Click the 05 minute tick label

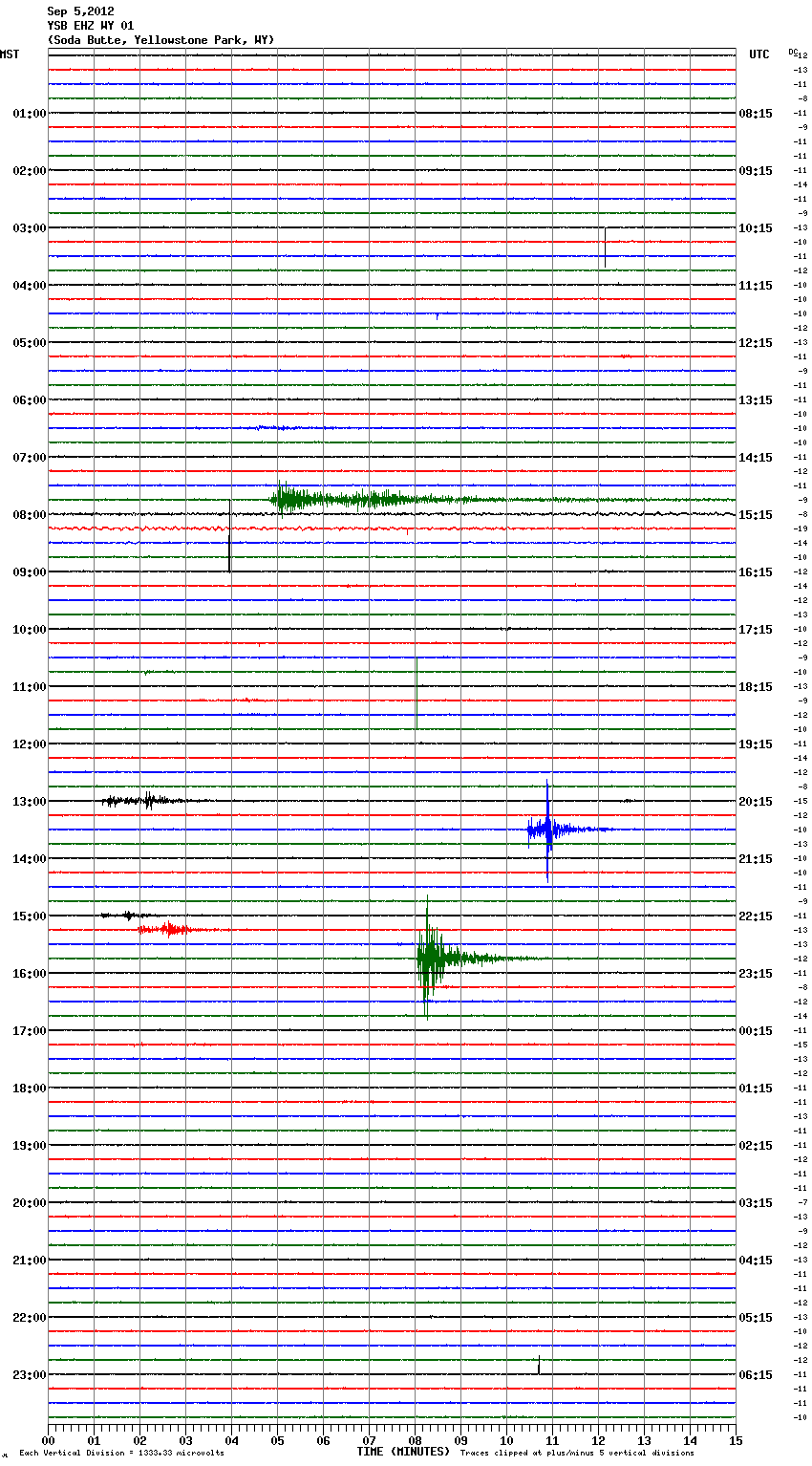pyautogui.click(x=277, y=1440)
